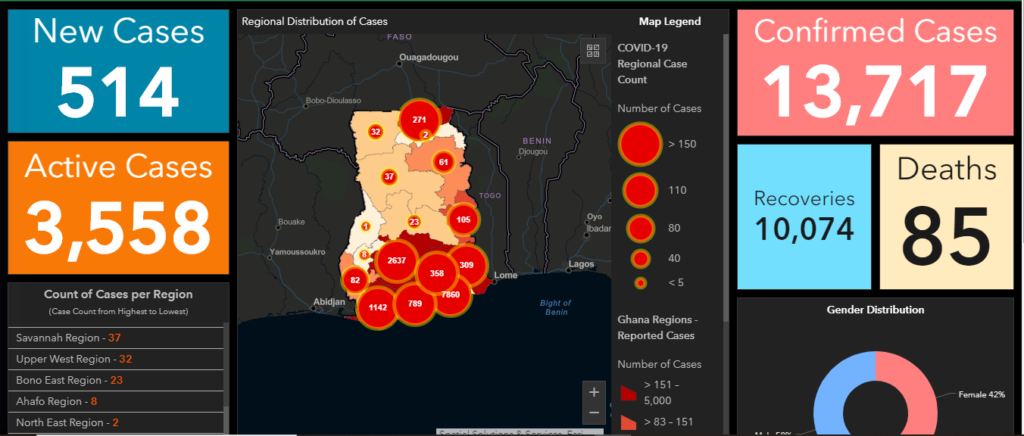Zoom out with the map minus button

click(594, 413)
